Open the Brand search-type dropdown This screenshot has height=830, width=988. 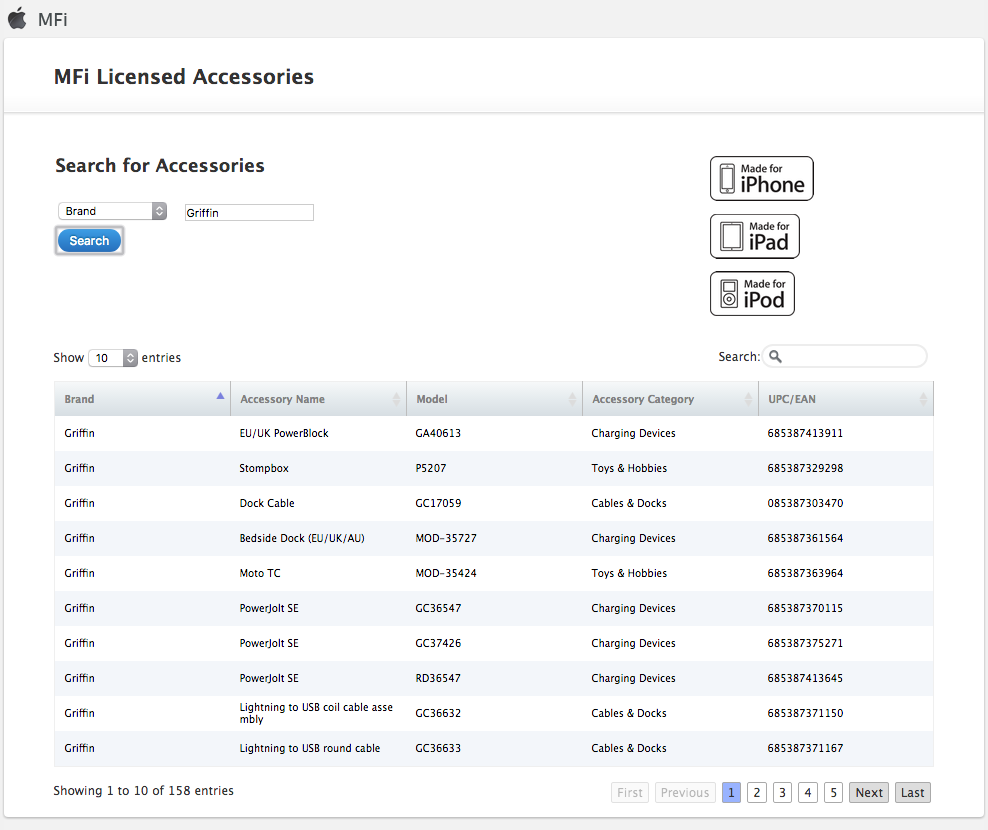[112, 211]
